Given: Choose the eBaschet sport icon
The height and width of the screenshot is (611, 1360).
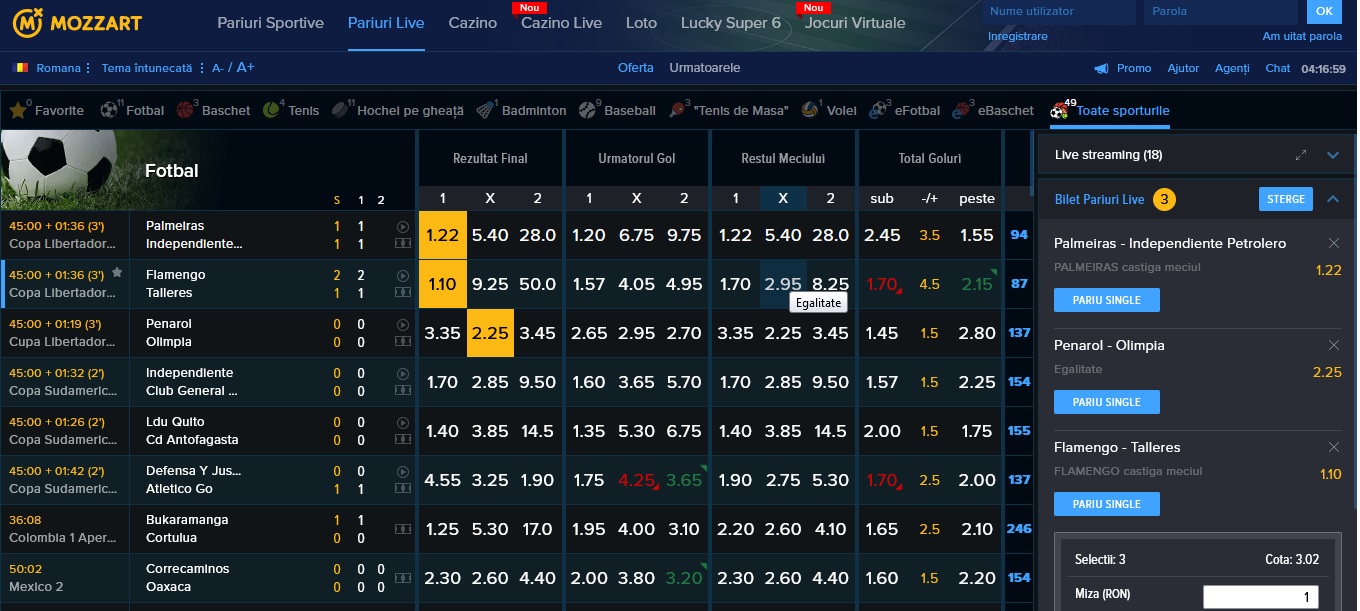Looking at the screenshot, I should pos(962,110).
